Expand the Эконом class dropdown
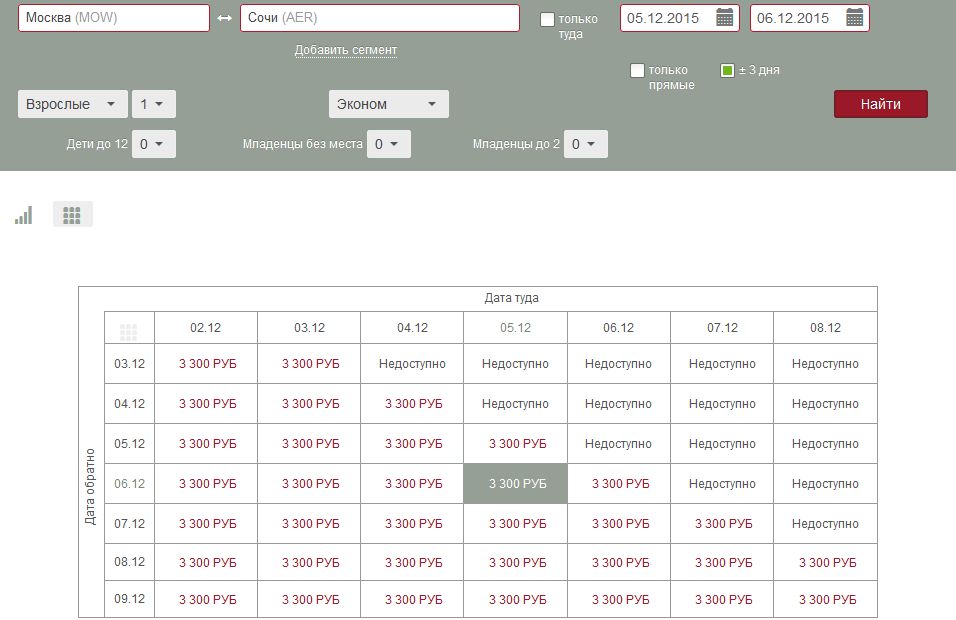Screen dimensions: 956x620 (388, 104)
